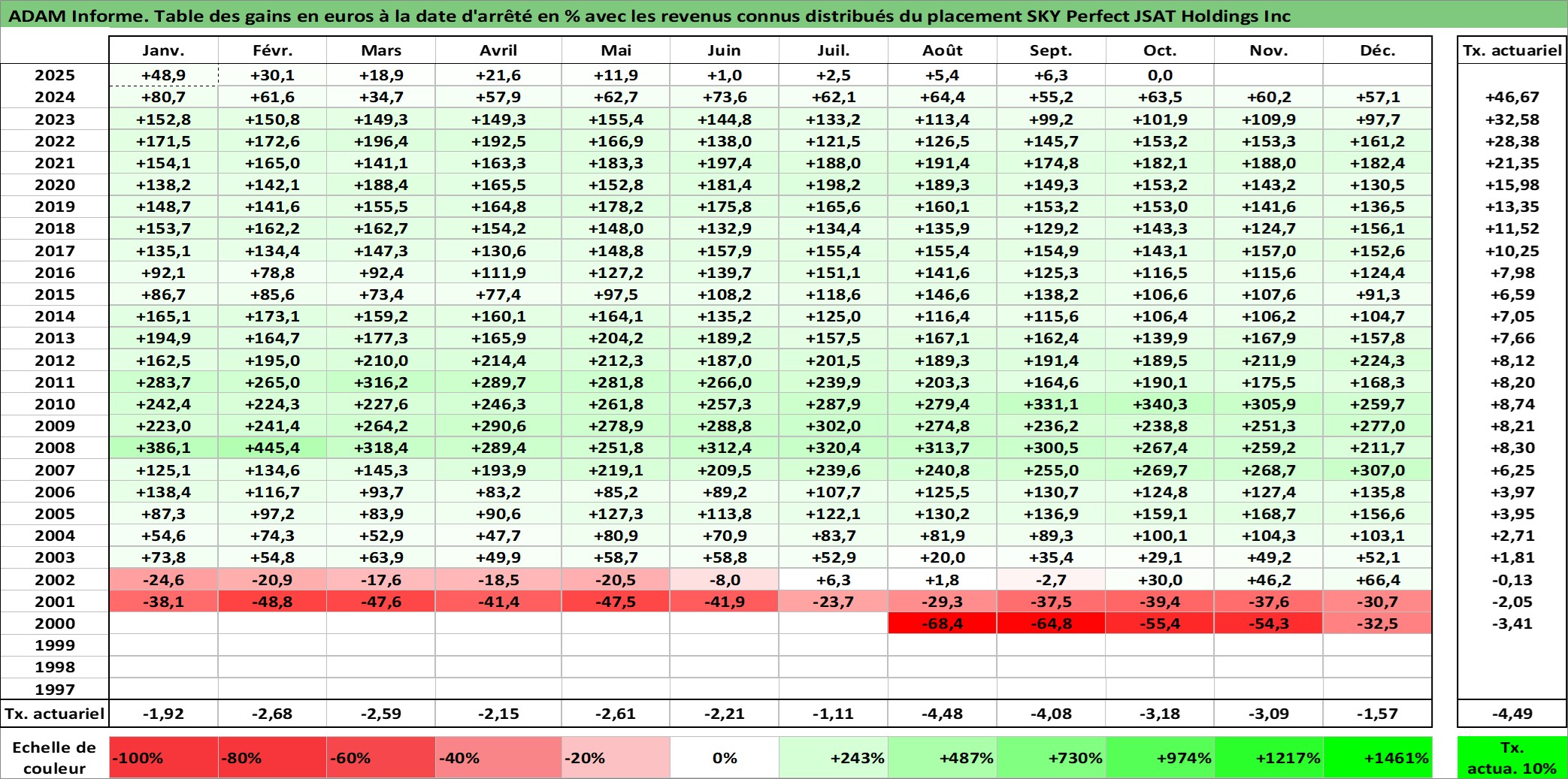
Task: Click the Mars column header
Action: coord(381,50)
